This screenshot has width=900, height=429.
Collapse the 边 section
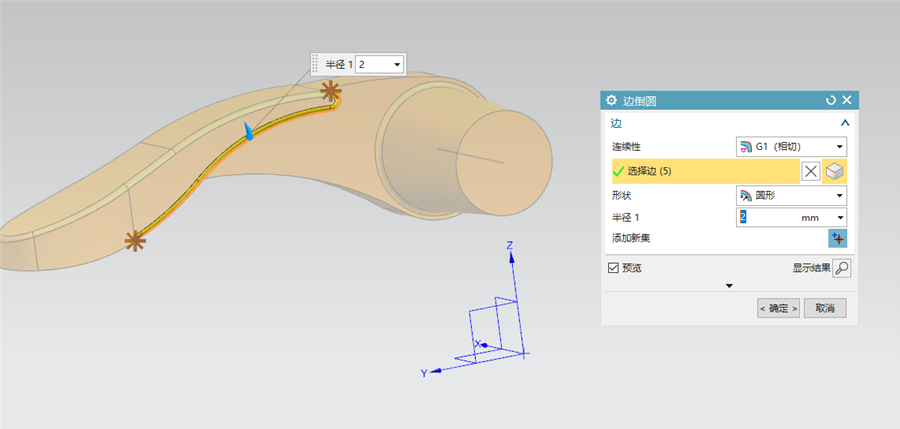tap(844, 123)
